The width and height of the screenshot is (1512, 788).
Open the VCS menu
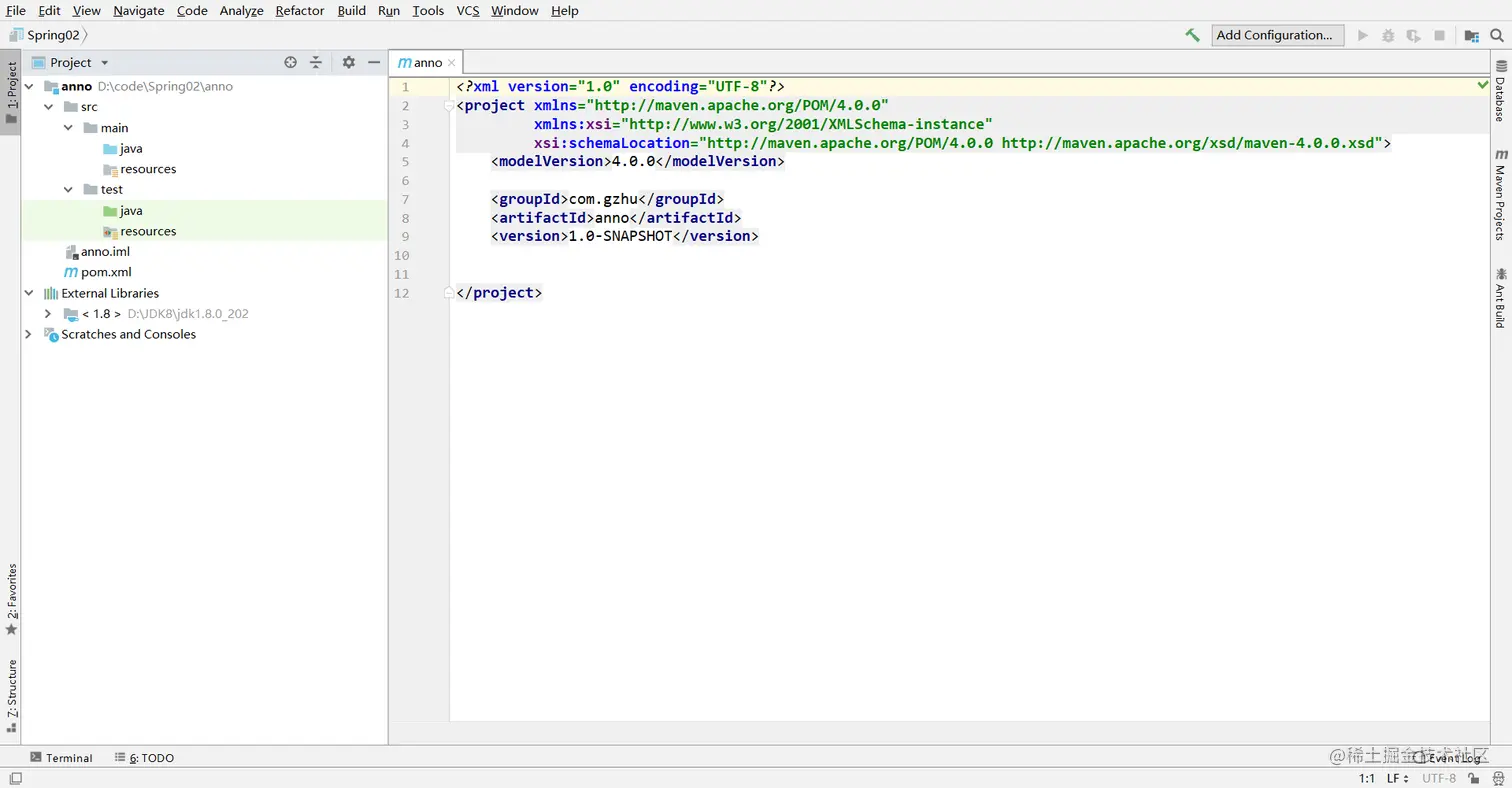[468, 11]
